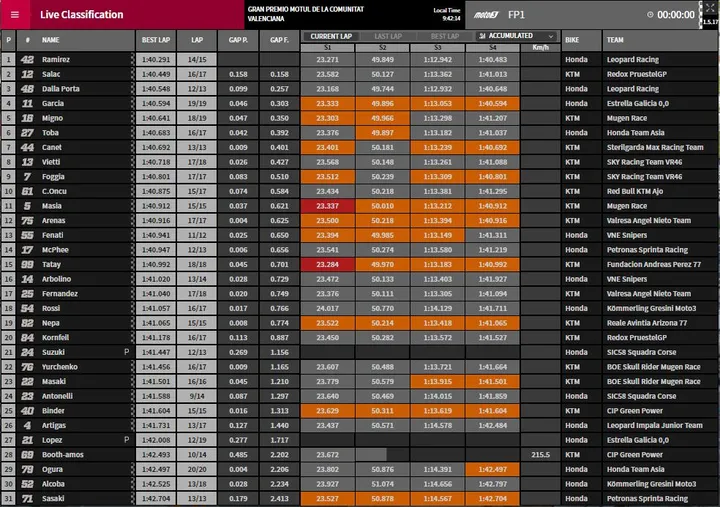Open the hamburger menu beside Live Classification
720x507 pixels.
(15, 15)
